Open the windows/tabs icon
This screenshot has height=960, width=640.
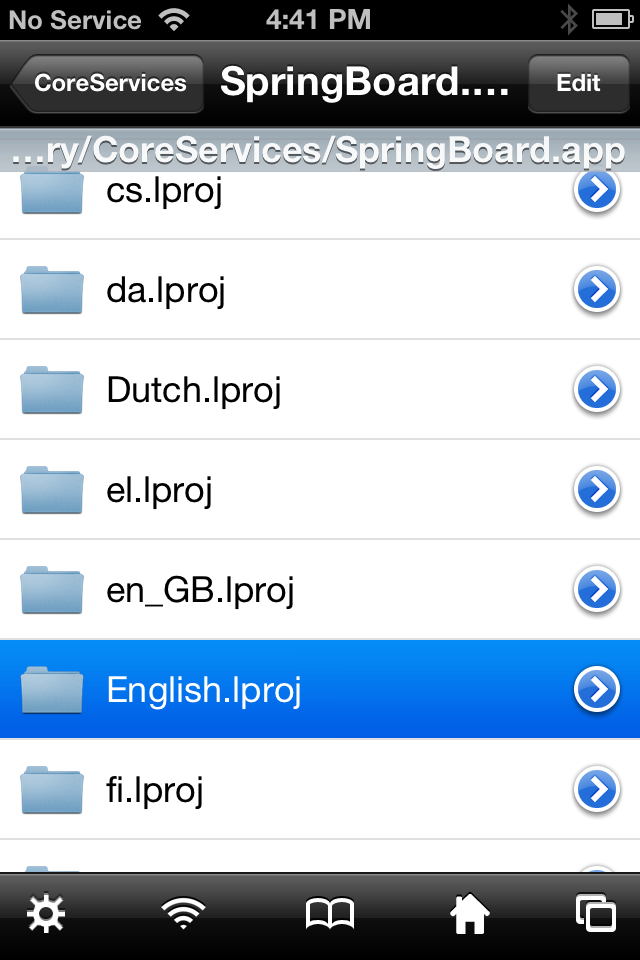point(595,914)
